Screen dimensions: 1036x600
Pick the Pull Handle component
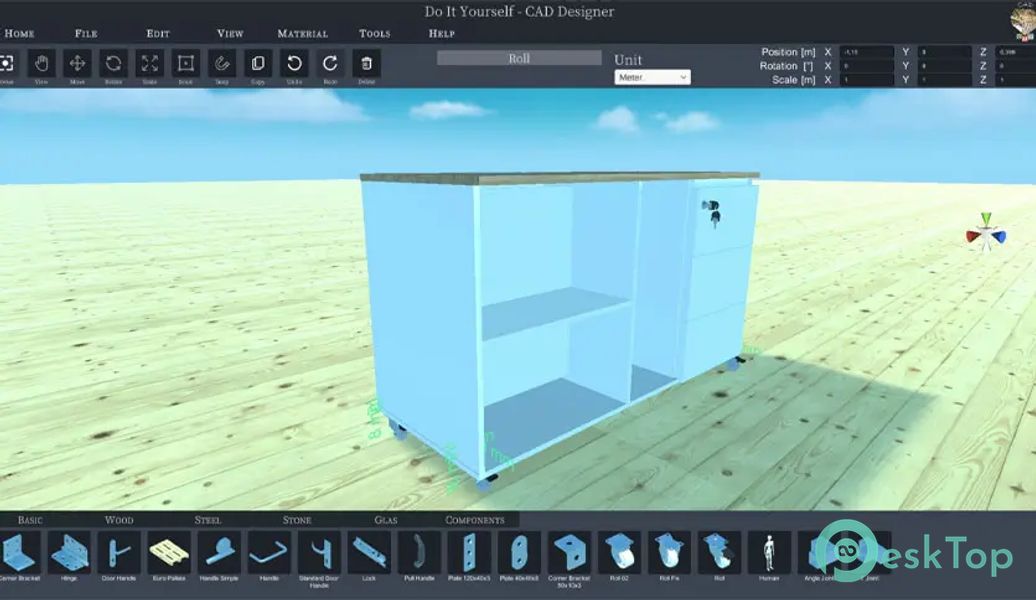coord(419,552)
